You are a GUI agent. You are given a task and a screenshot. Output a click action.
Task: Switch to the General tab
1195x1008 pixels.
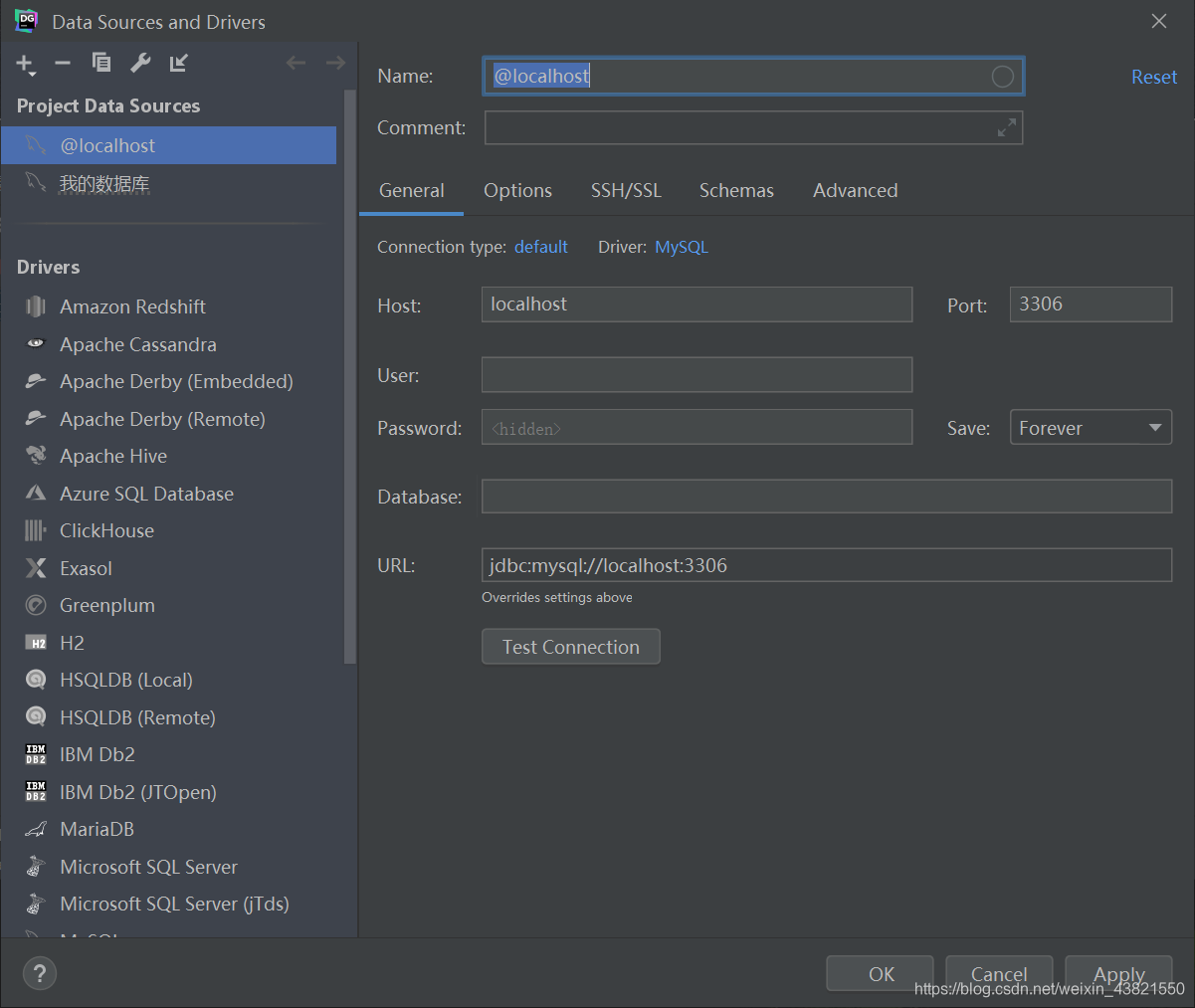tap(412, 190)
